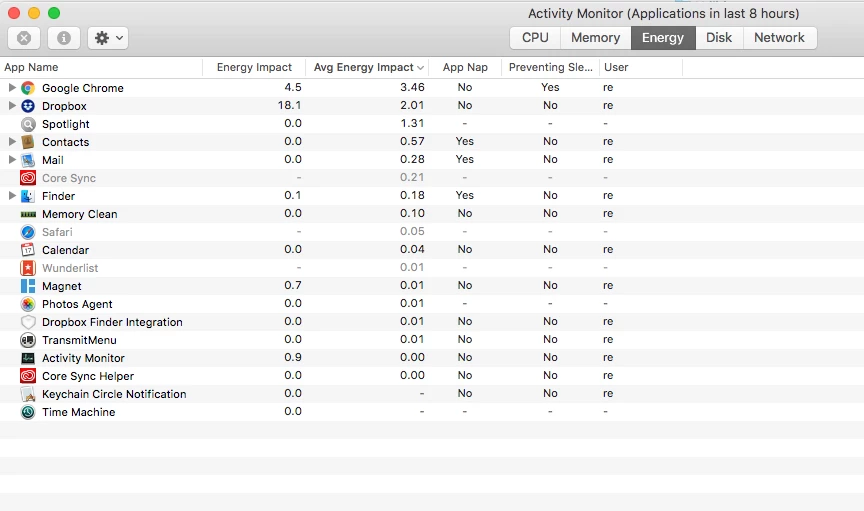Click Chrome's Yes preventing sleep value
Screen dimensions: 864x511
(550, 87)
